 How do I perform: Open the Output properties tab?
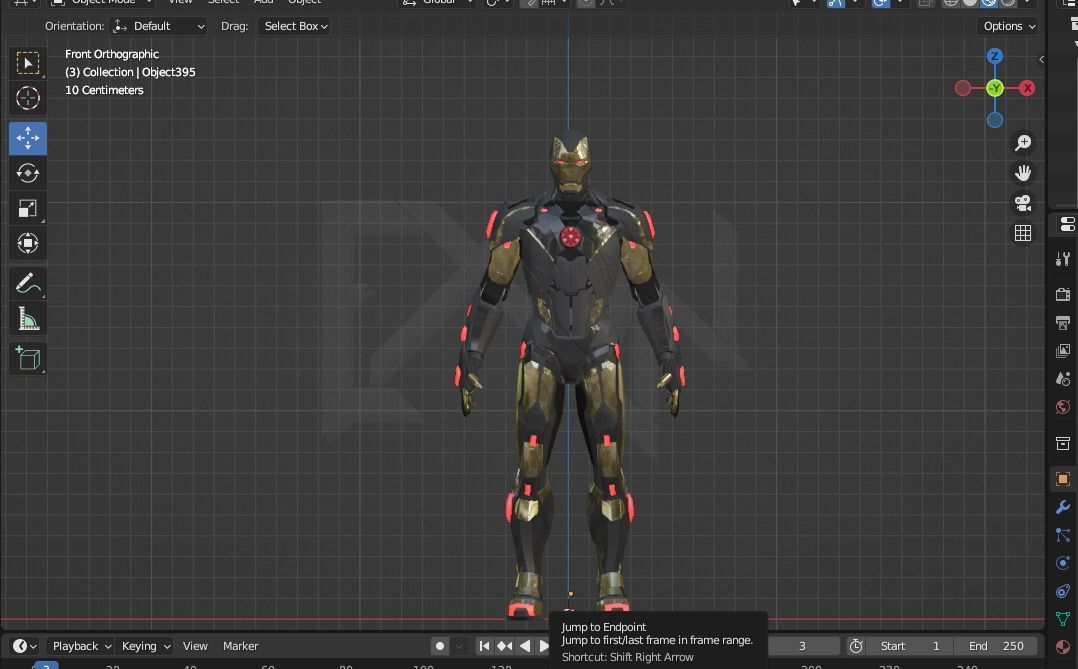(1063, 322)
